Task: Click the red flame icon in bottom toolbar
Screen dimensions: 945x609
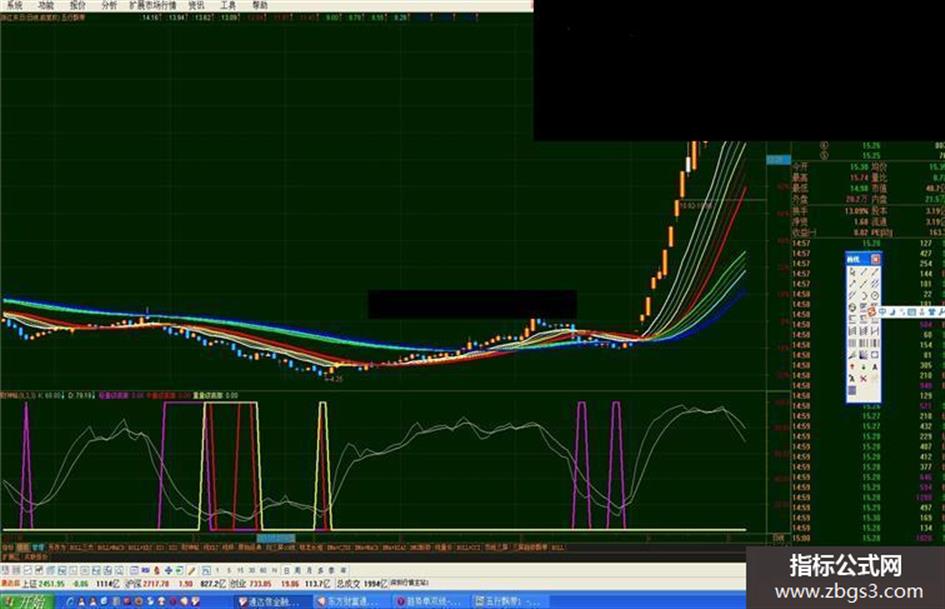Action: pyautogui.click(x=157, y=570)
